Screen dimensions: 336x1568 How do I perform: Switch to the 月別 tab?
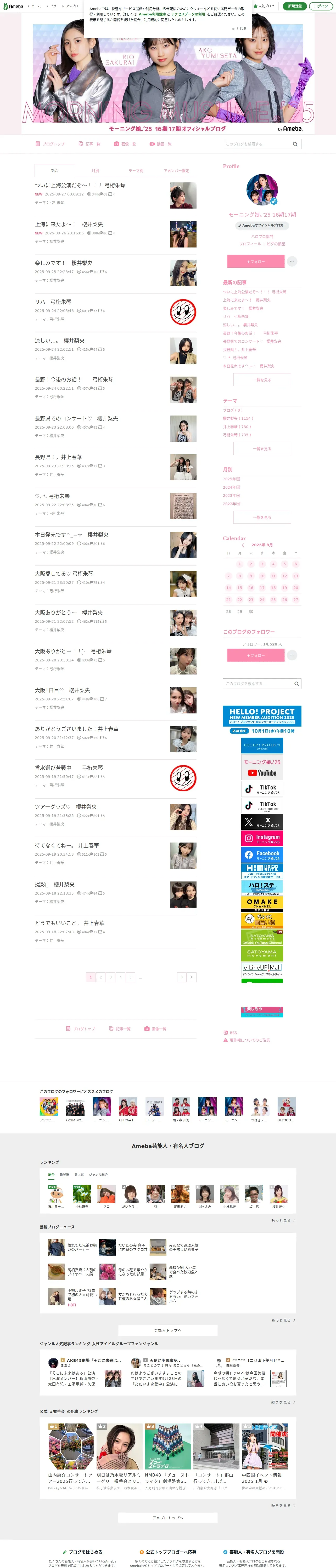point(95,171)
